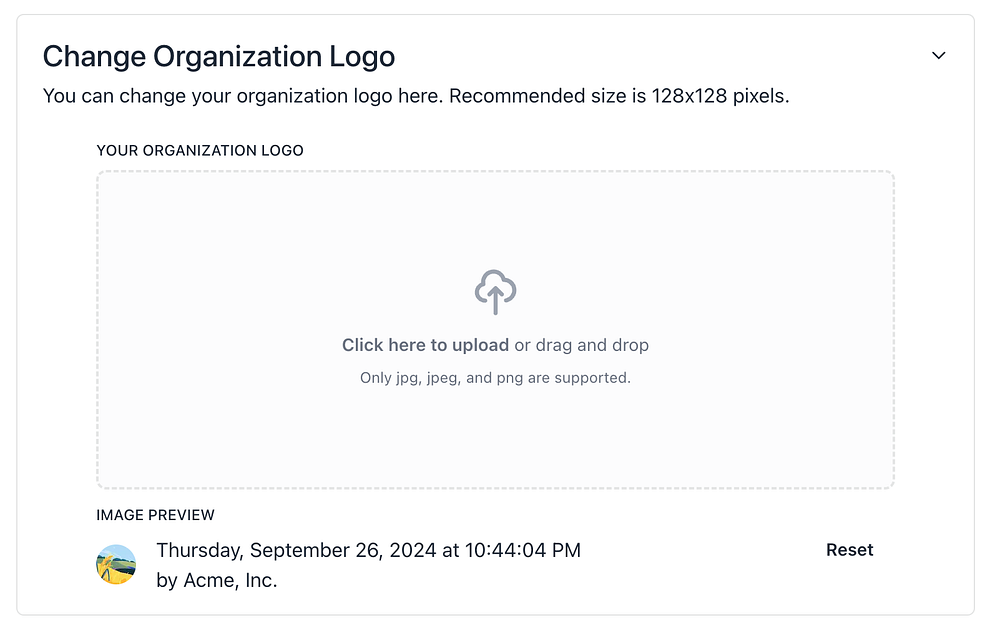Click the word "Logo" in the heading
The width and height of the screenshot is (1000, 642).
click(364, 57)
